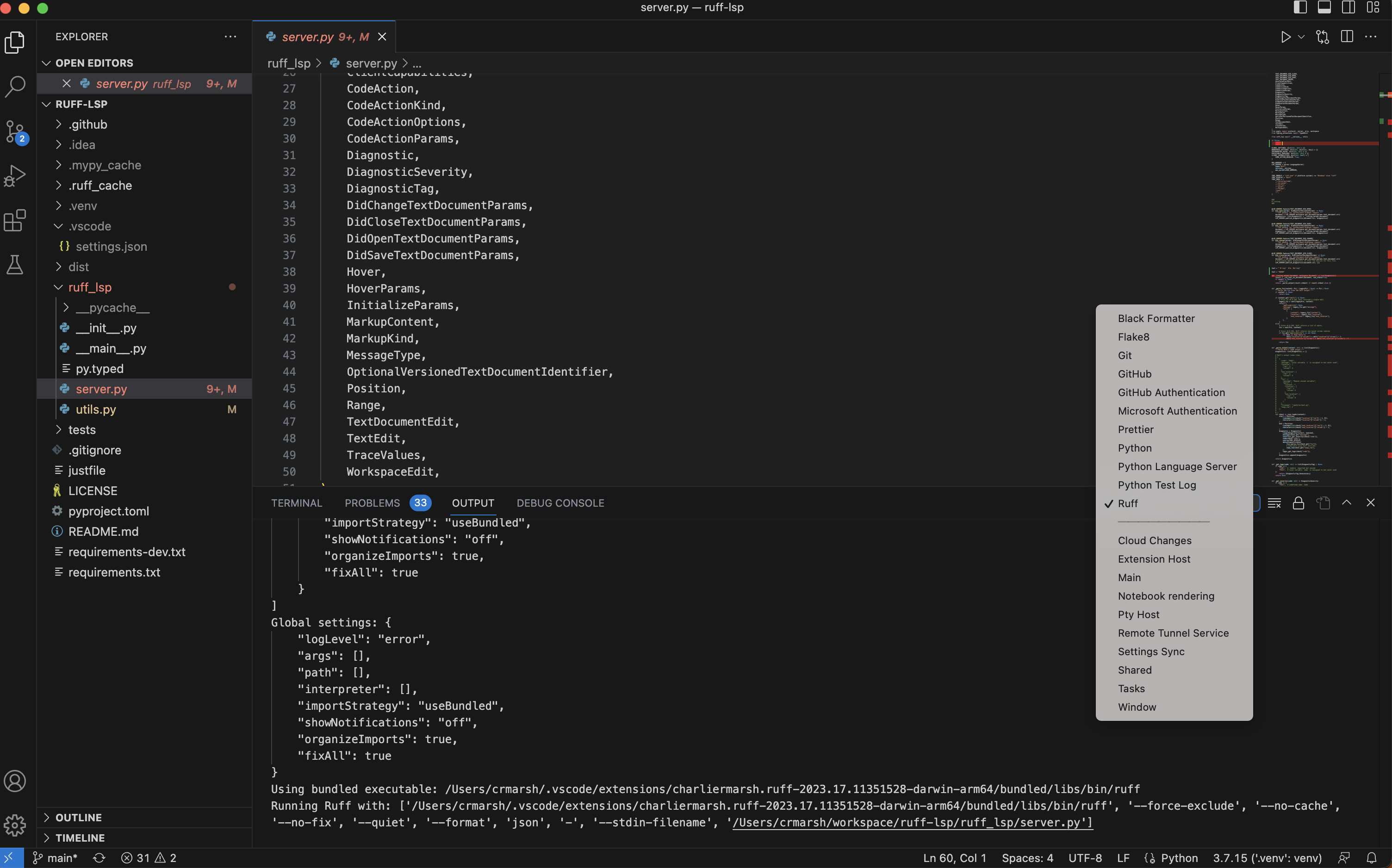Select Black Formatter output channel

1156,318
